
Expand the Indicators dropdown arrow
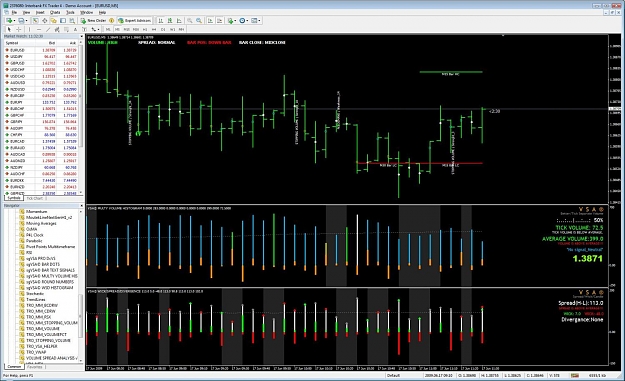pos(235,20)
